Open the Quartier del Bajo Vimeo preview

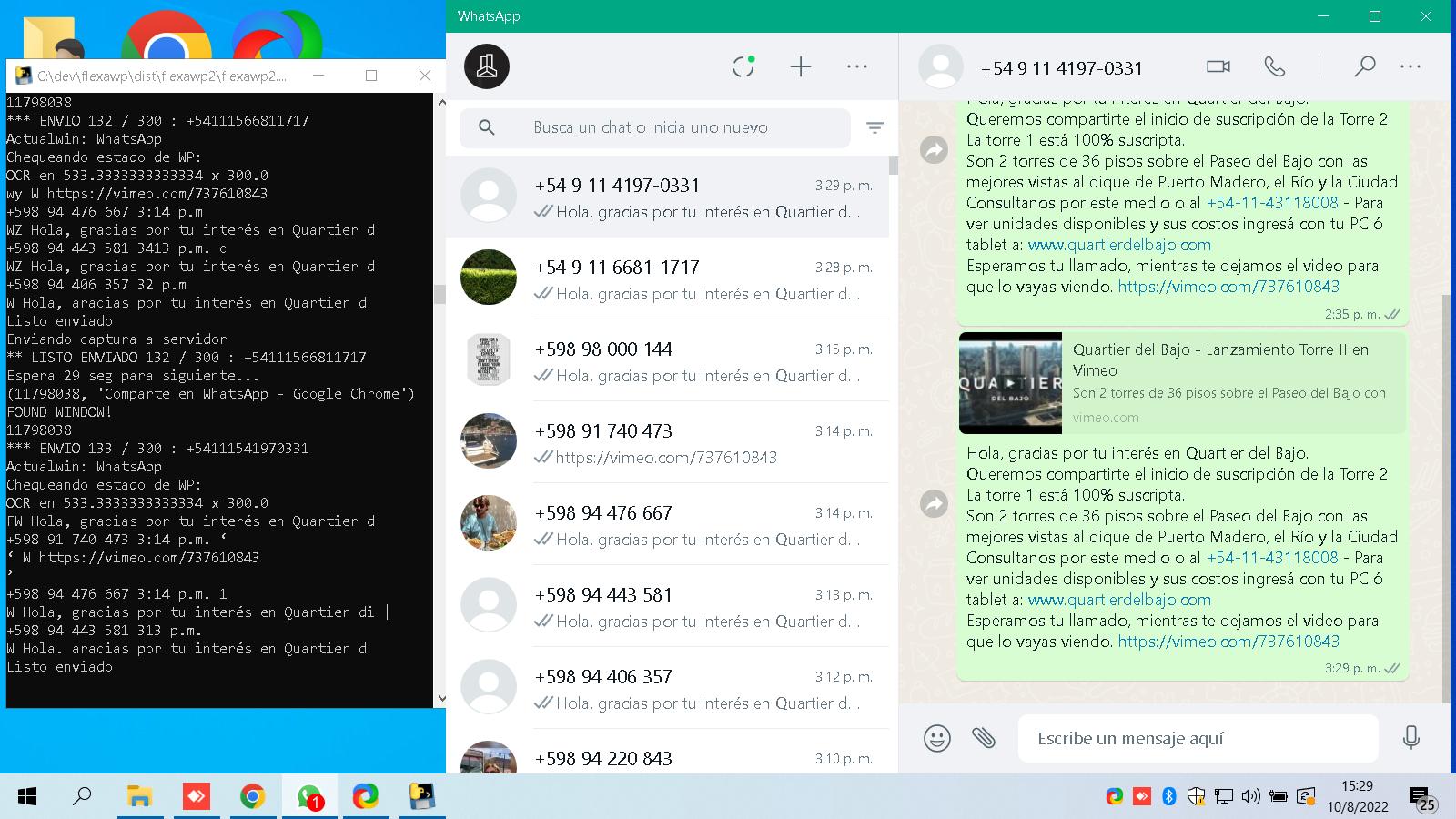(x=1182, y=382)
